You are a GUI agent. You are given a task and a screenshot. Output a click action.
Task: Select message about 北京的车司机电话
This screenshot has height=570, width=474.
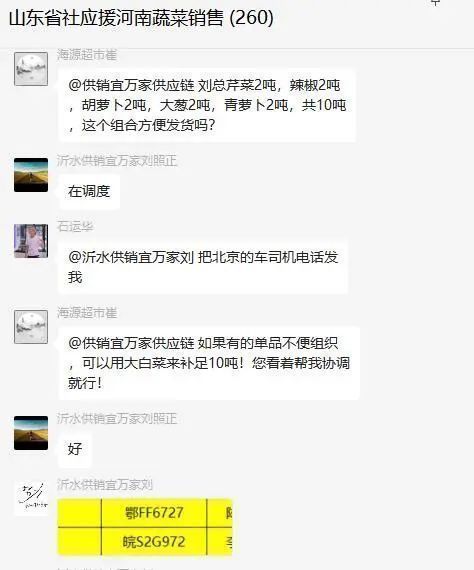[x=202, y=267]
